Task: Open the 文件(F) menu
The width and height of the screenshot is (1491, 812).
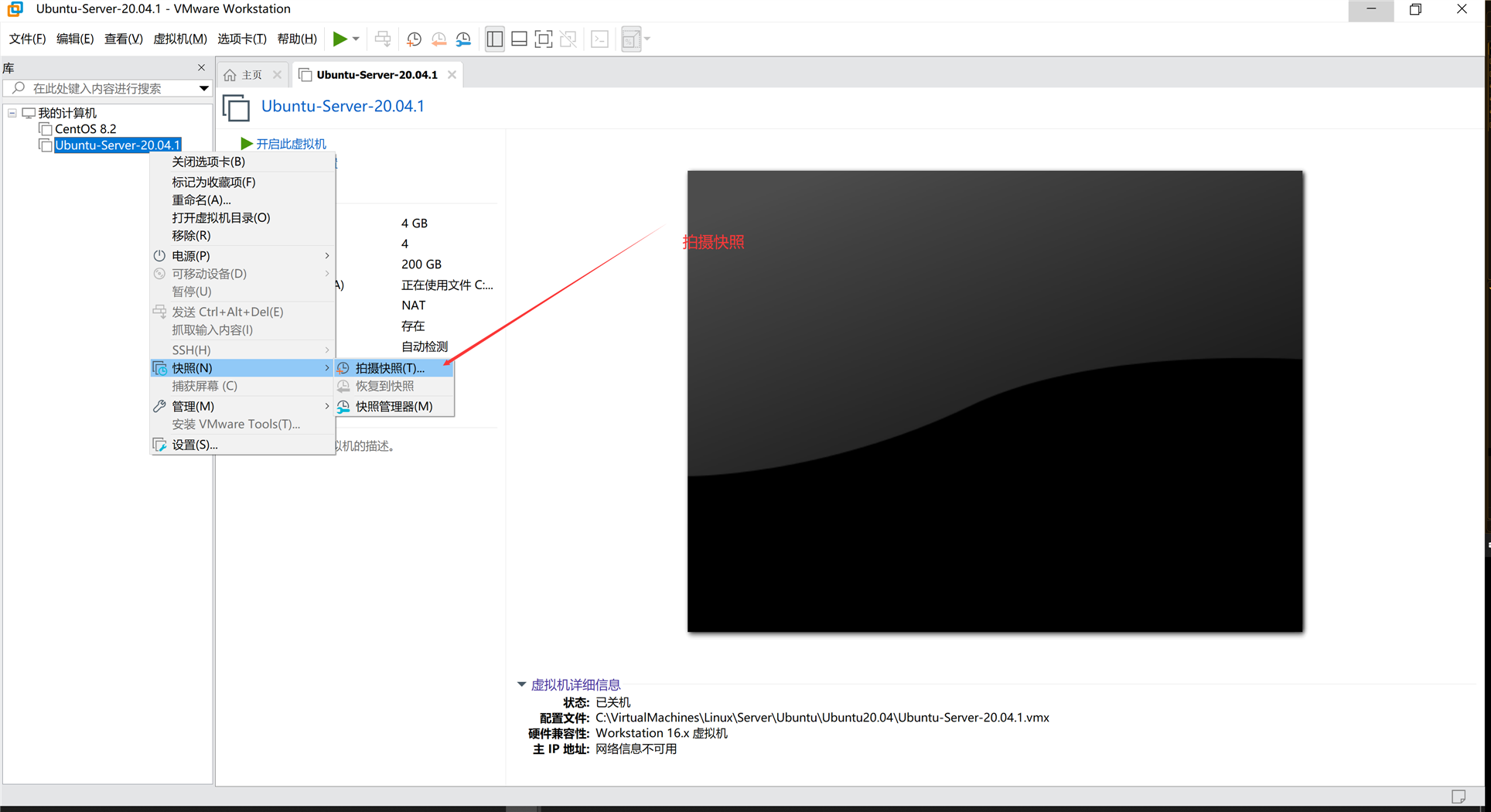Action: click(27, 39)
